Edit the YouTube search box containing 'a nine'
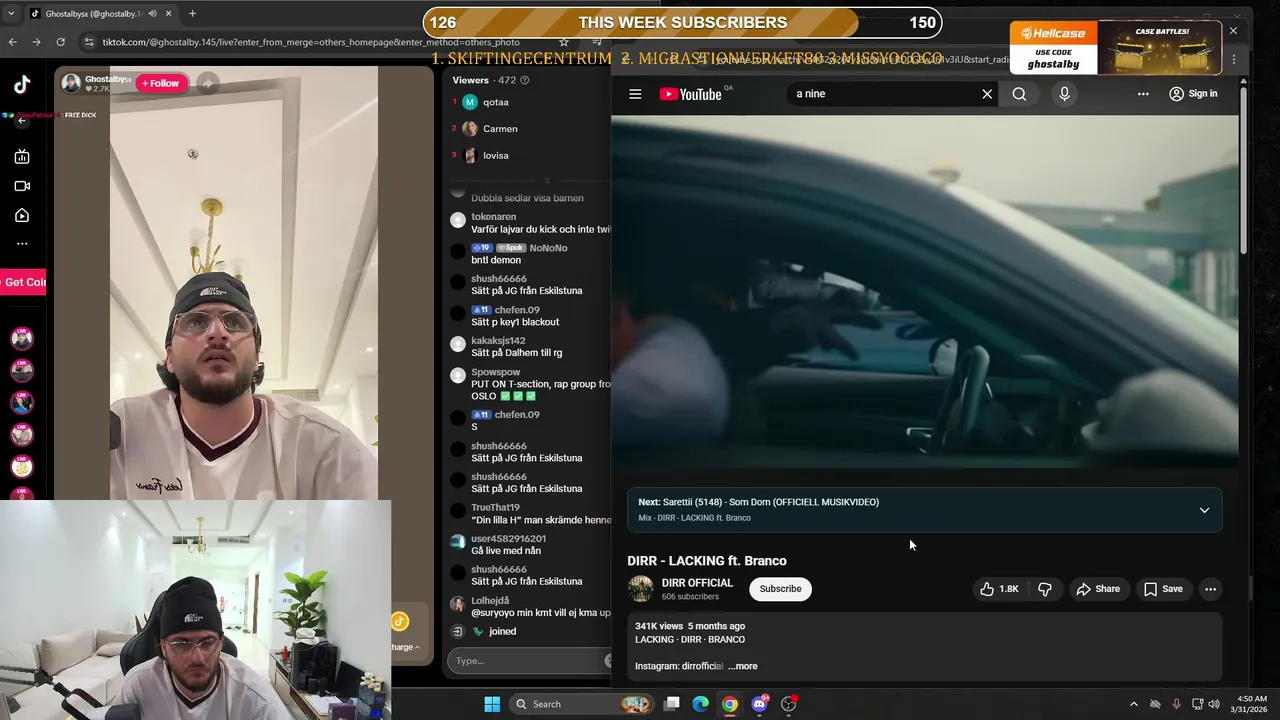Screen dimensions: 1280x720 884,94
